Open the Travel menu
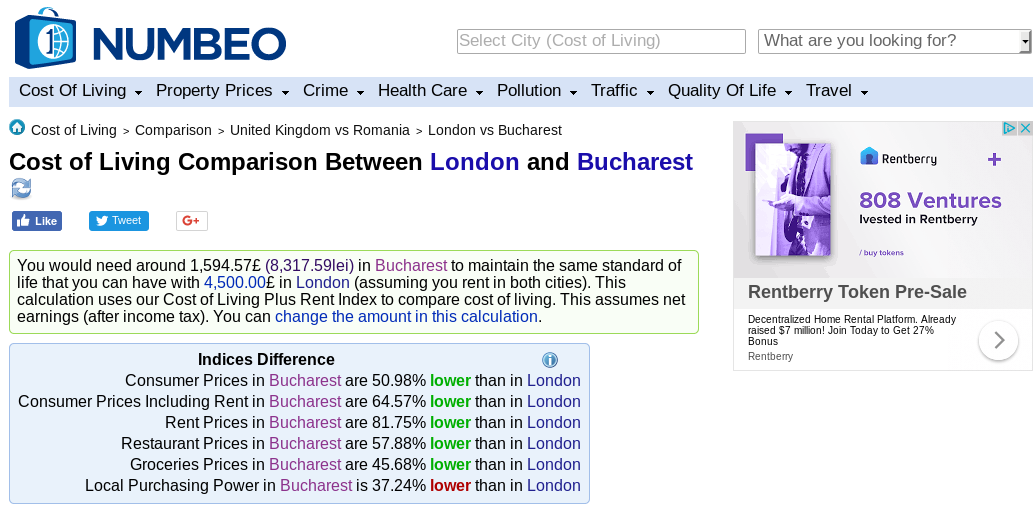 click(837, 91)
